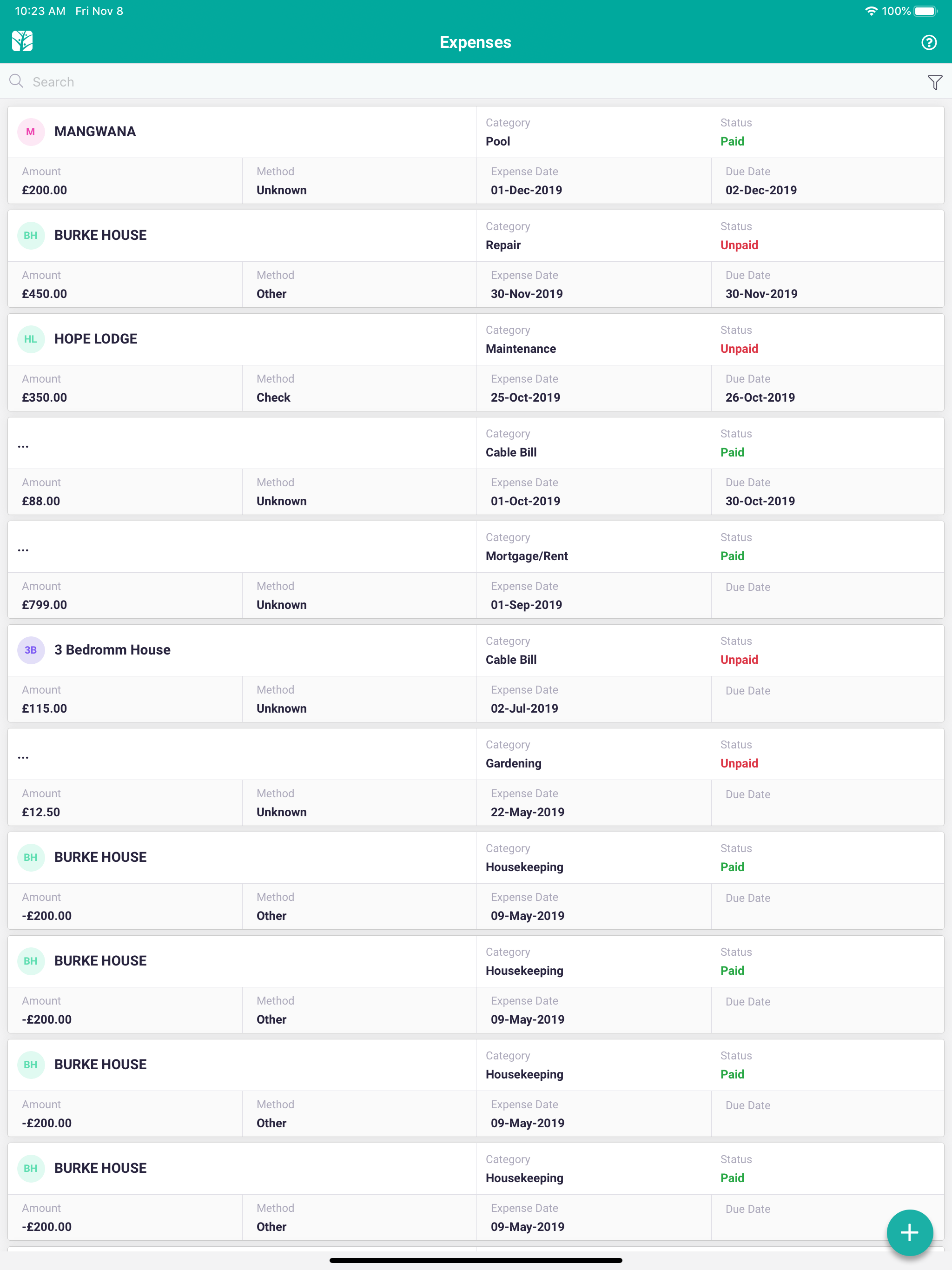This screenshot has height=1270, width=952.
Task: Open the £88.00 Cable Bill expense
Action: [476, 466]
